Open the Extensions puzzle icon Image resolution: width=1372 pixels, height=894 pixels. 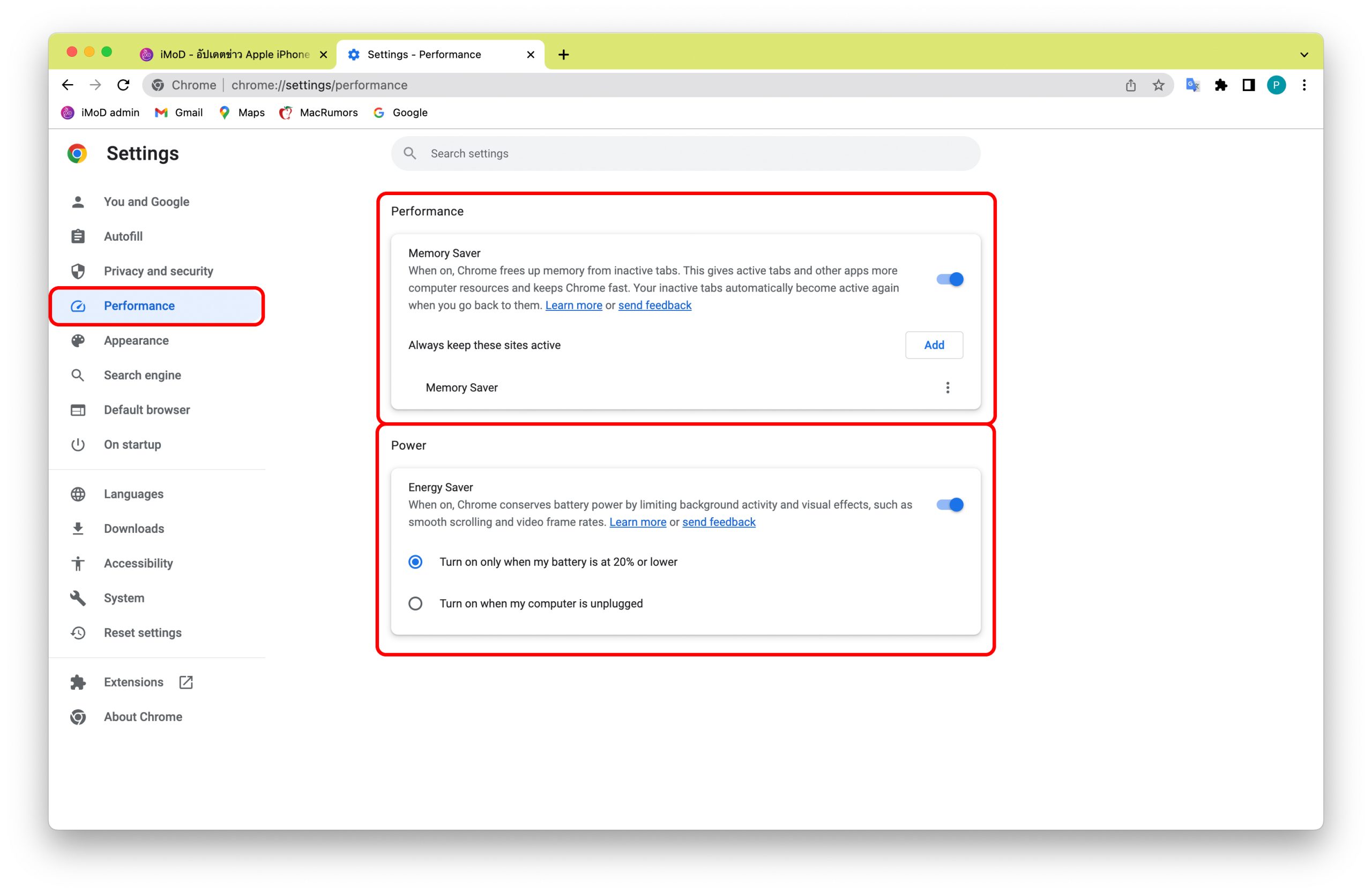(x=1220, y=85)
